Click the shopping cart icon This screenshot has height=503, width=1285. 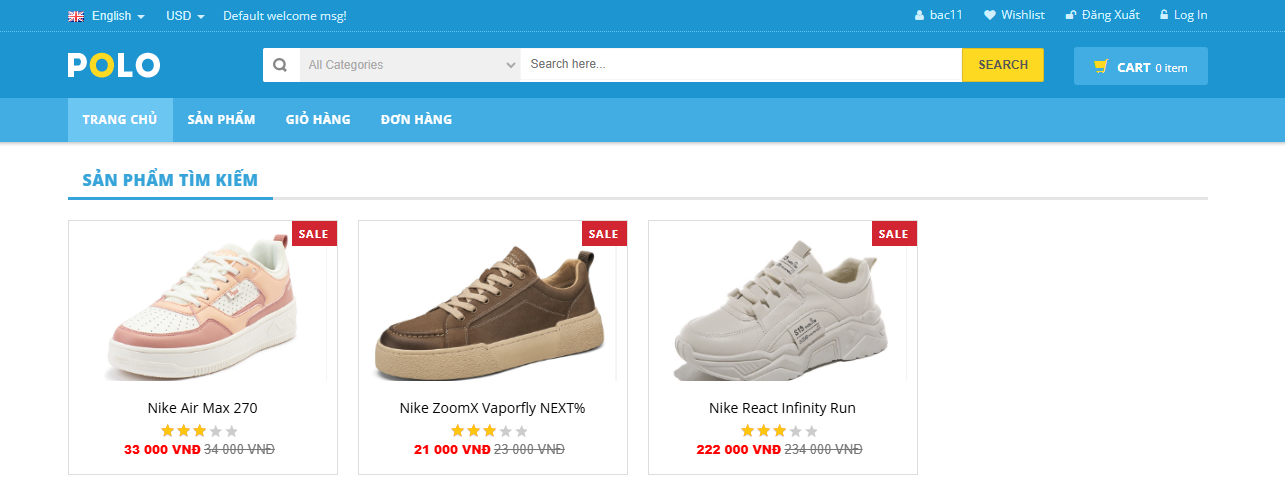[x=1101, y=66]
